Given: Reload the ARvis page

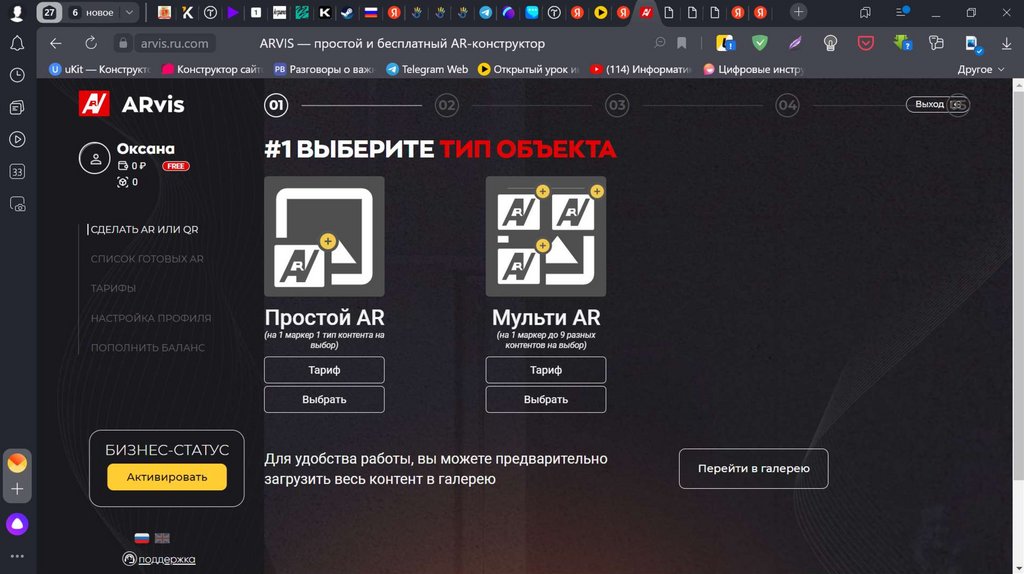Looking at the screenshot, I should [91, 43].
